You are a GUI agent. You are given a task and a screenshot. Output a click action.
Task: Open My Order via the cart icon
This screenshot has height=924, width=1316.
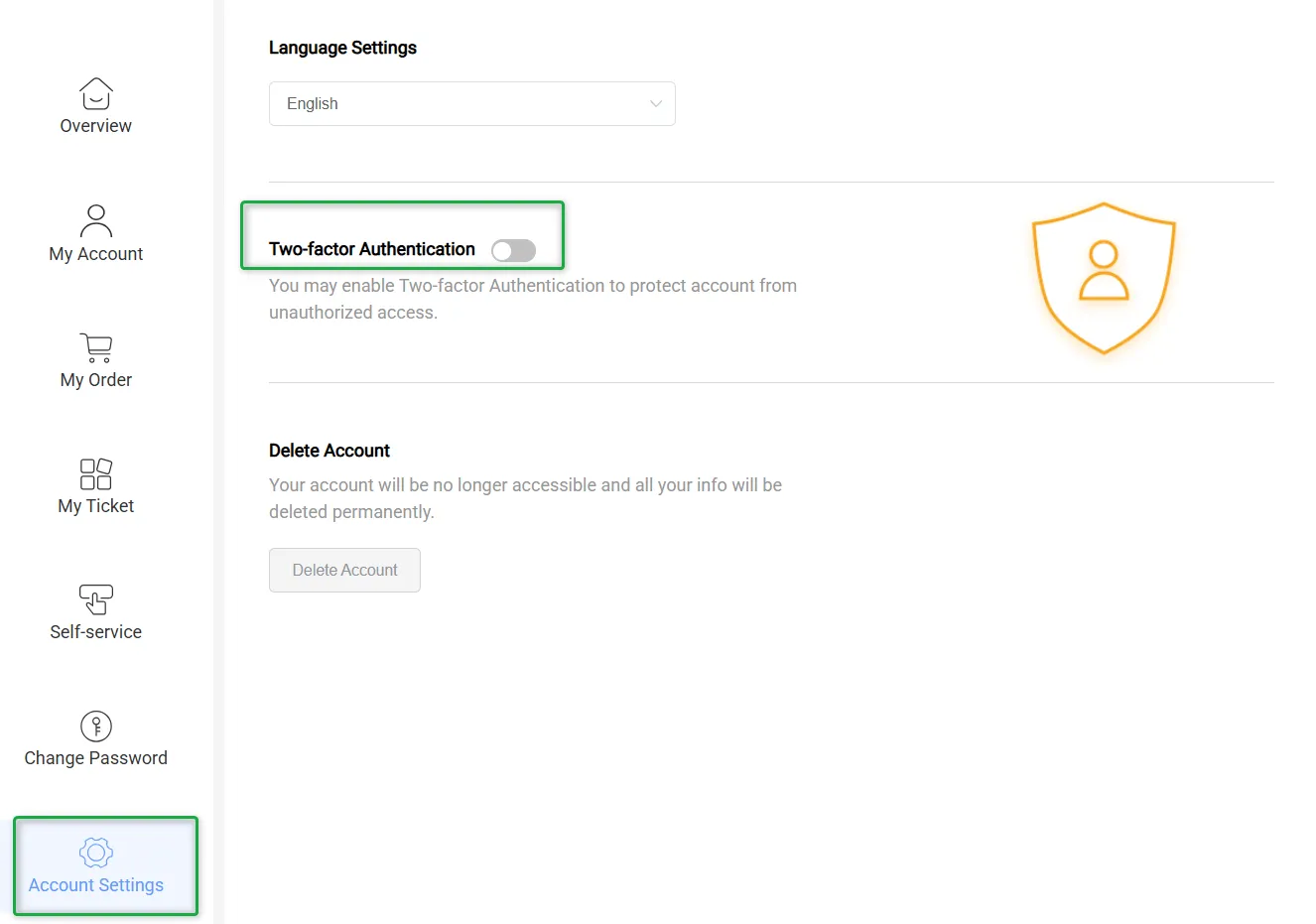click(x=95, y=347)
